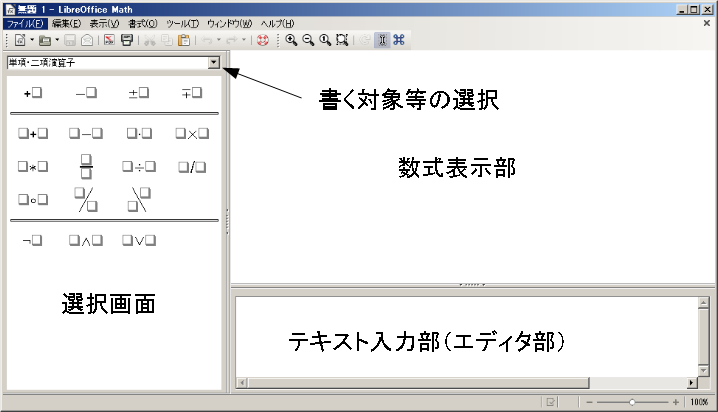Insert the wide backslash element
718x412 pixels.
139,200
